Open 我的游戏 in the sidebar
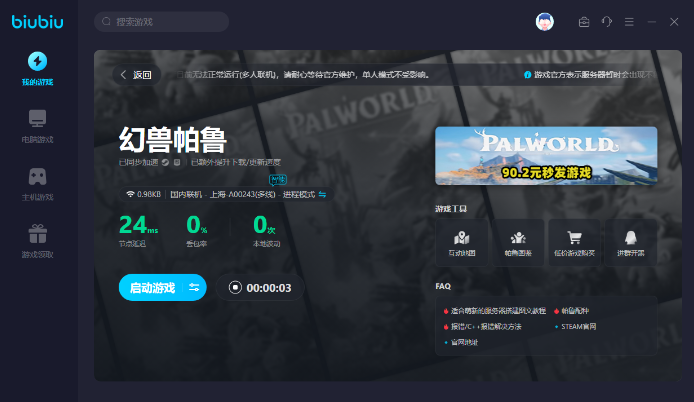 (37, 68)
